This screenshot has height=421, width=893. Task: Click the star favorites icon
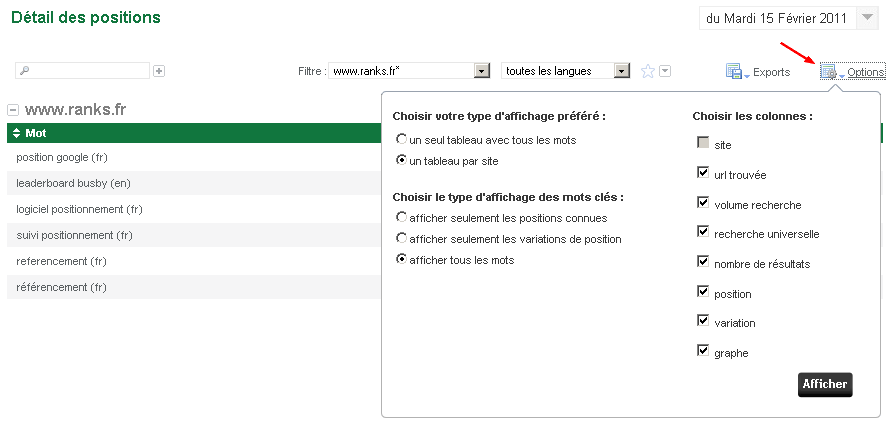point(648,71)
